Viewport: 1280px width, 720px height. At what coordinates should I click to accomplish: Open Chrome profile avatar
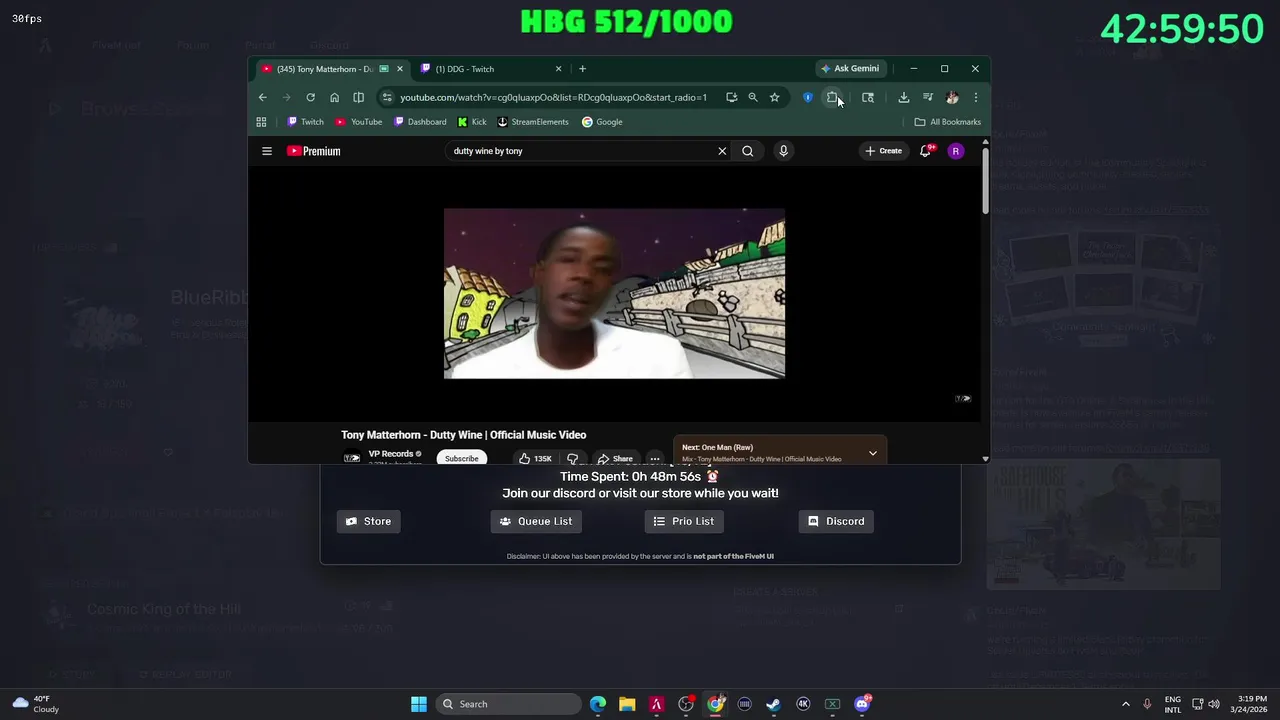pos(952,97)
